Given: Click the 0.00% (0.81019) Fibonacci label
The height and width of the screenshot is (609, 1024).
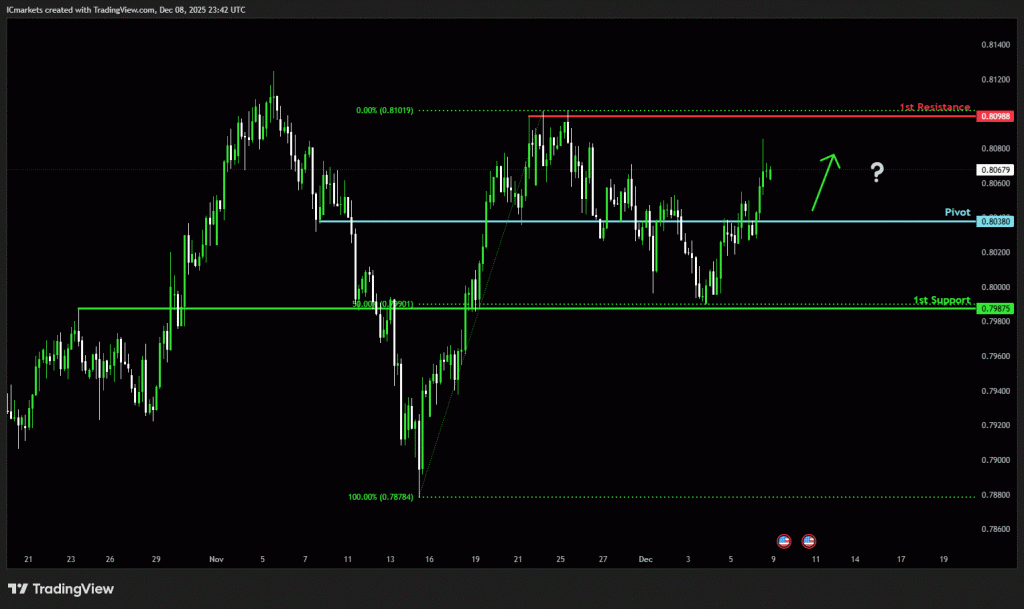Looking at the screenshot, I should tap(384, 110).
